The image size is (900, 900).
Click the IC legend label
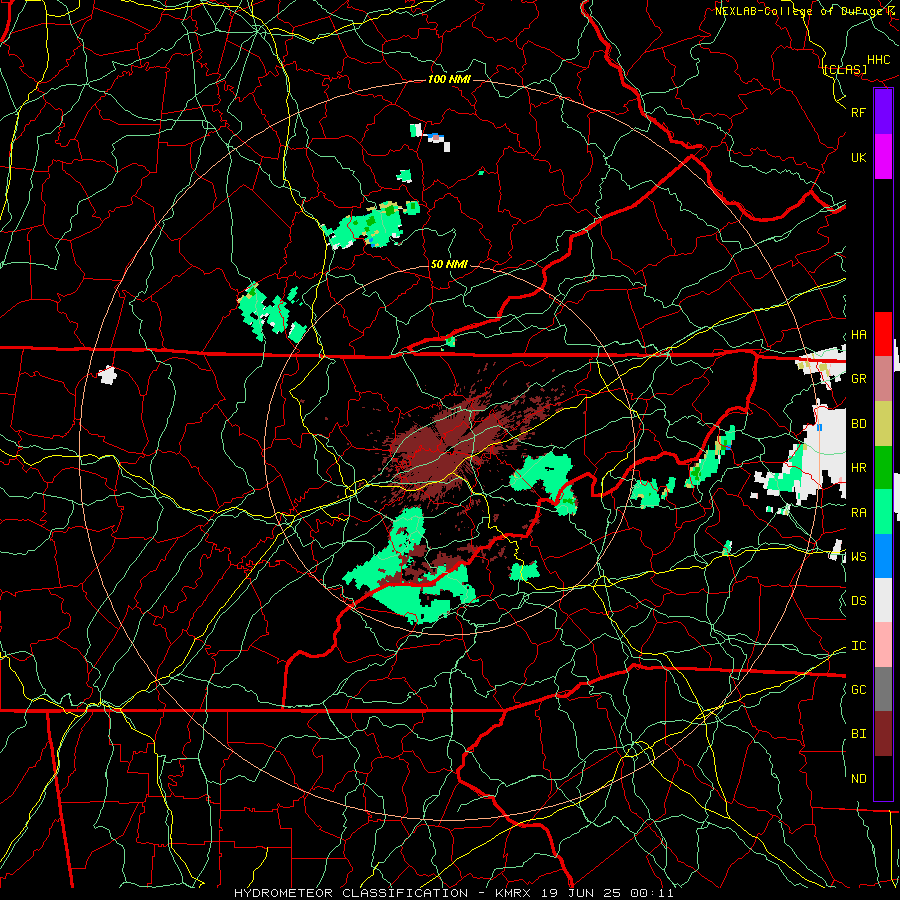tap(858, 646)
